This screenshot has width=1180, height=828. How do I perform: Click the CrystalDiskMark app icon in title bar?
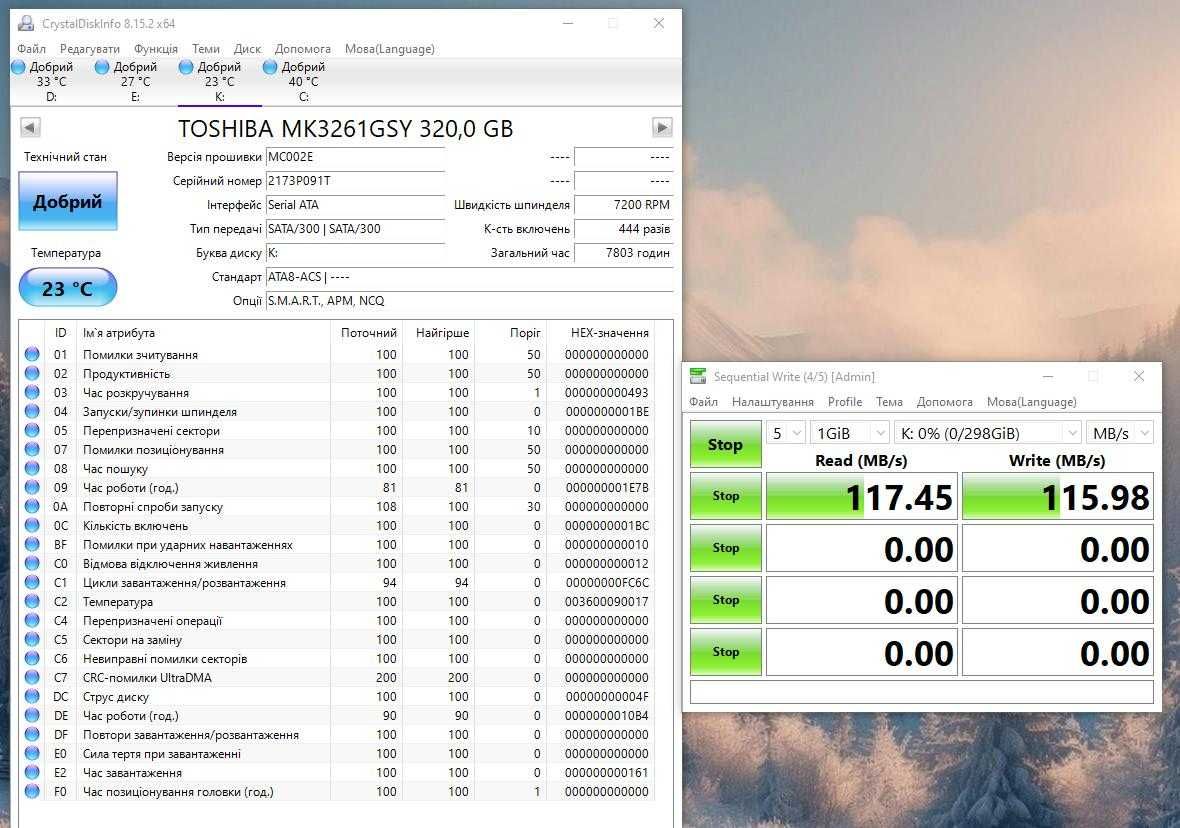tap(698, 376)
